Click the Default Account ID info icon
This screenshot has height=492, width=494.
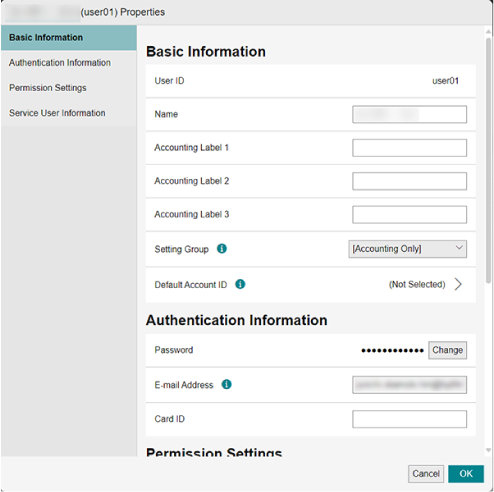pos(240,284)
